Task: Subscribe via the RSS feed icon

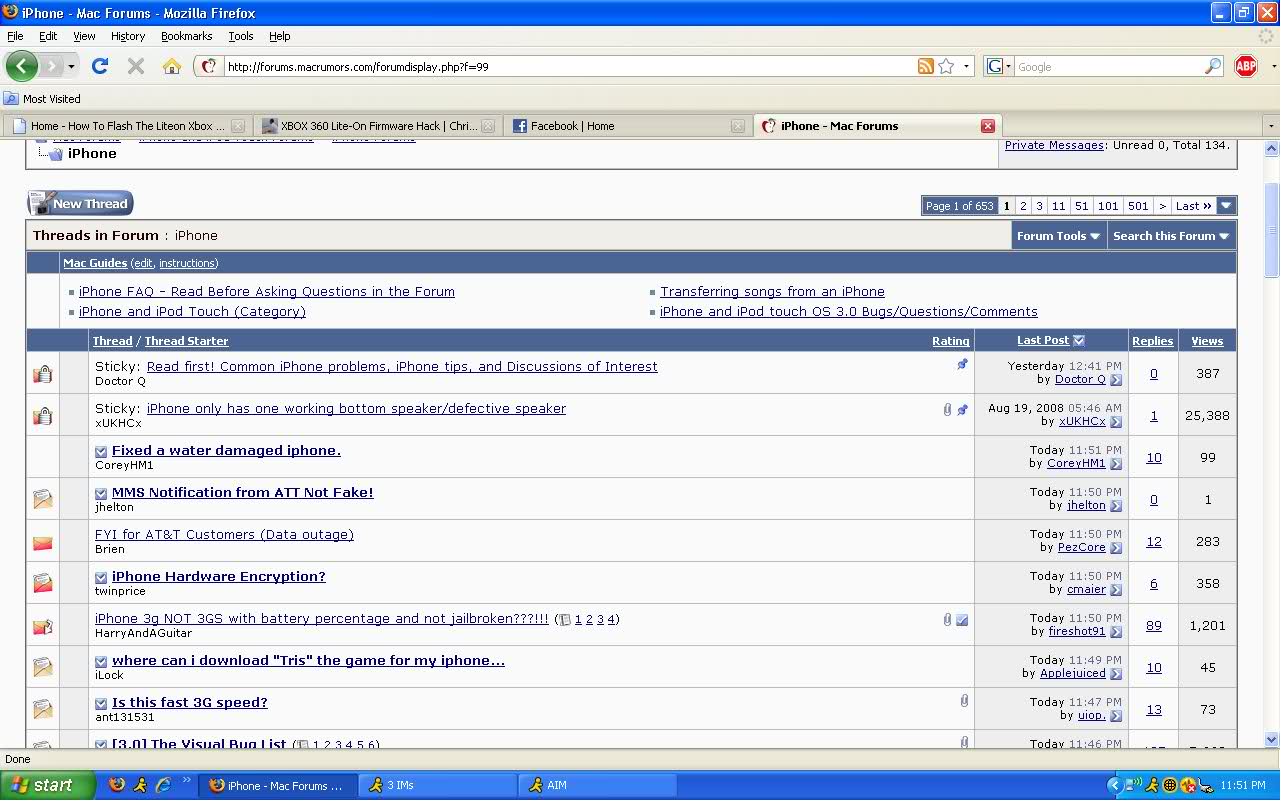Action: point(926,66)
